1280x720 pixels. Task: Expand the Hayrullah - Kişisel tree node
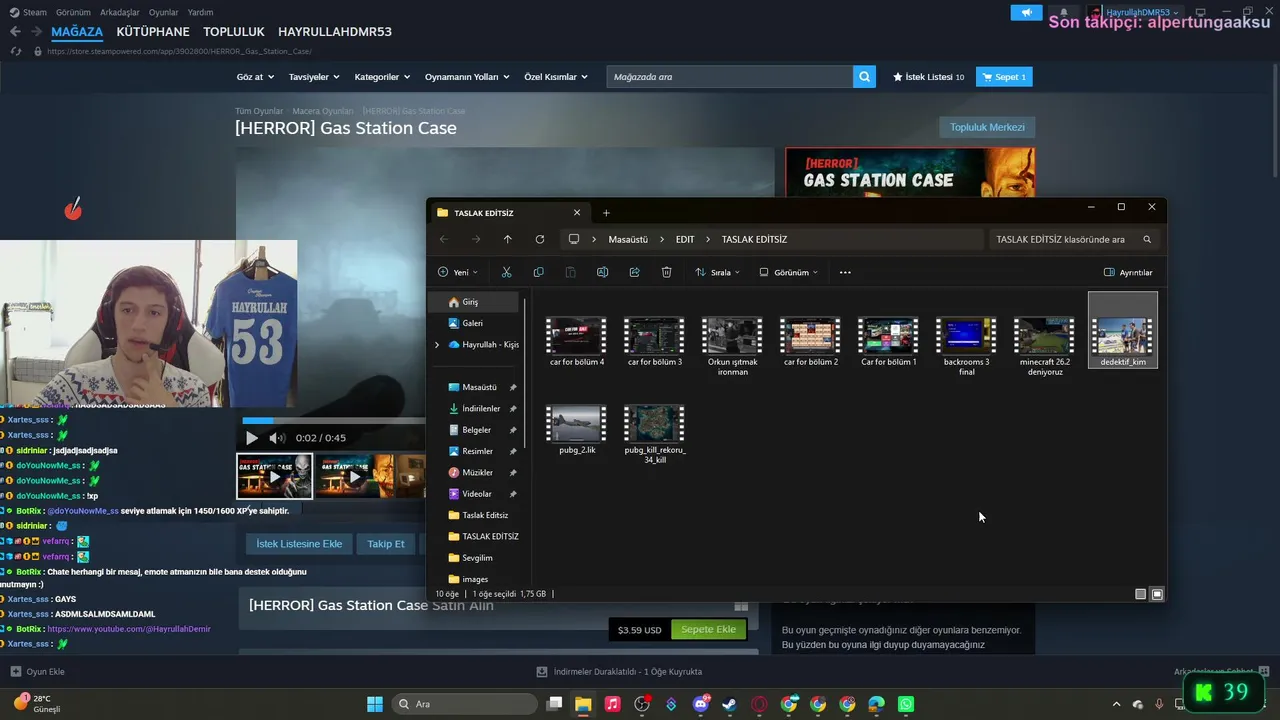(x=436, y=345)
